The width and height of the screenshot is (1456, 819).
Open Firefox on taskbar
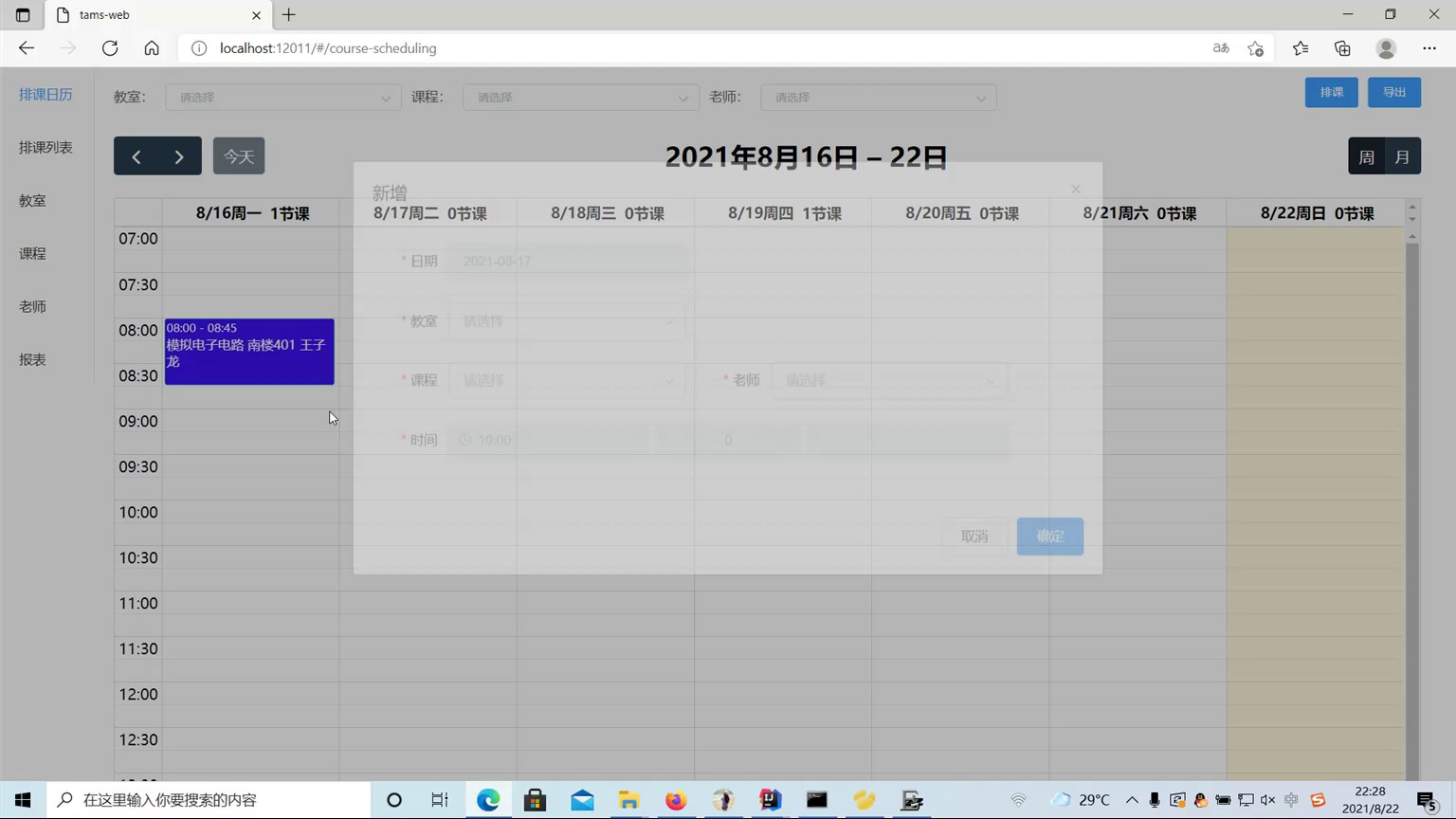pos(676,800)
